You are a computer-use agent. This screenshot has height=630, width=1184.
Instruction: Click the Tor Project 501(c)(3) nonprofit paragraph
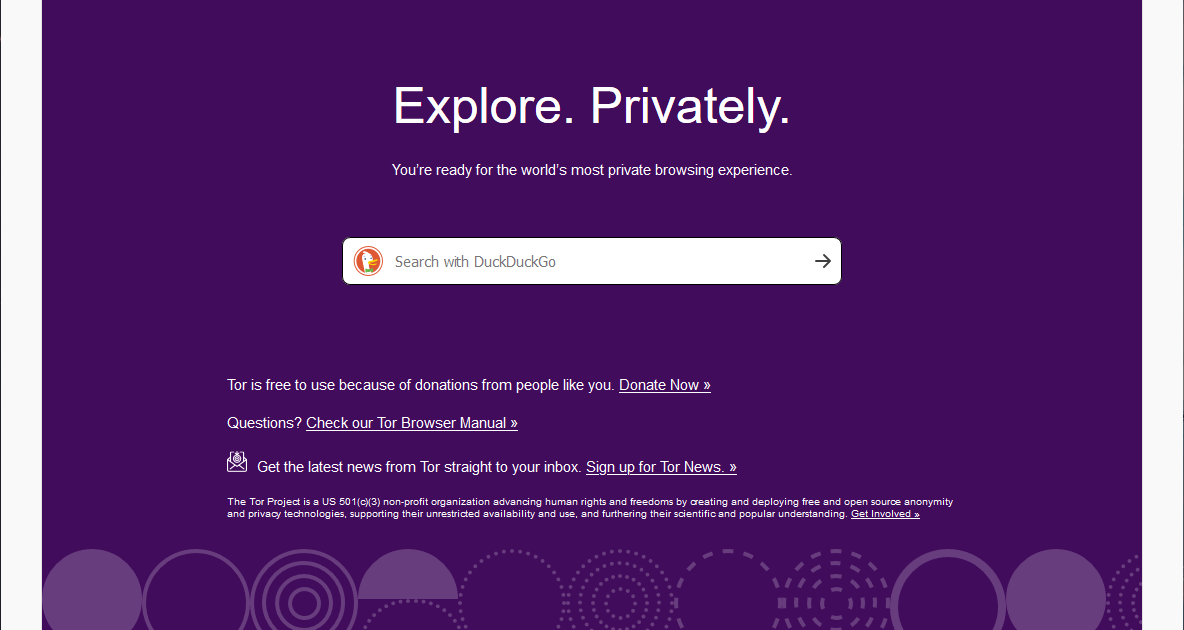click(590, 507)
